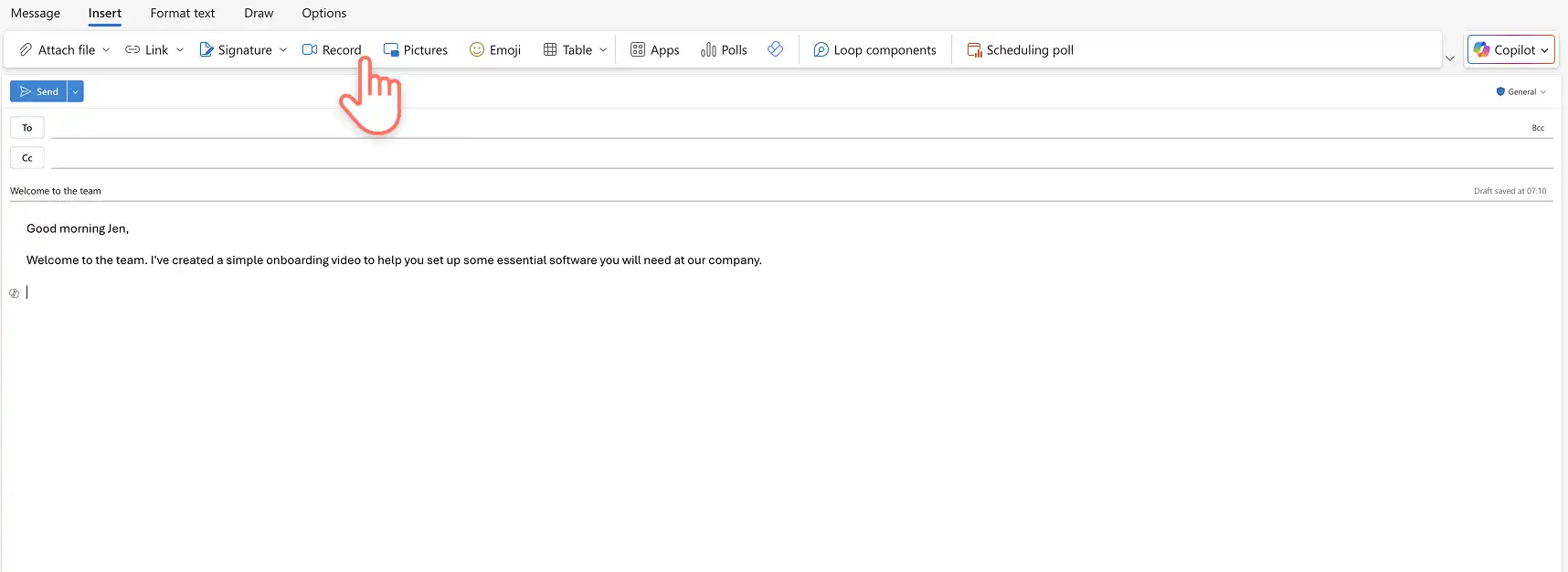
Task: Expand the Signature dropdown chevron
Action: click(283, 50)
